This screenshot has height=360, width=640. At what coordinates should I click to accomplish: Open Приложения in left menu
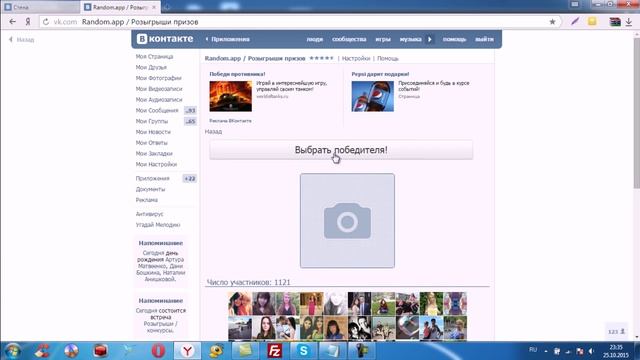point(152,178)
